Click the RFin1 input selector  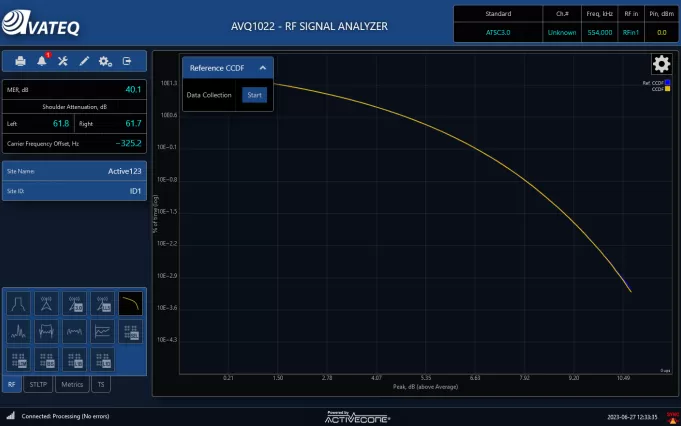pyautogui.click(x=631, y=32)
